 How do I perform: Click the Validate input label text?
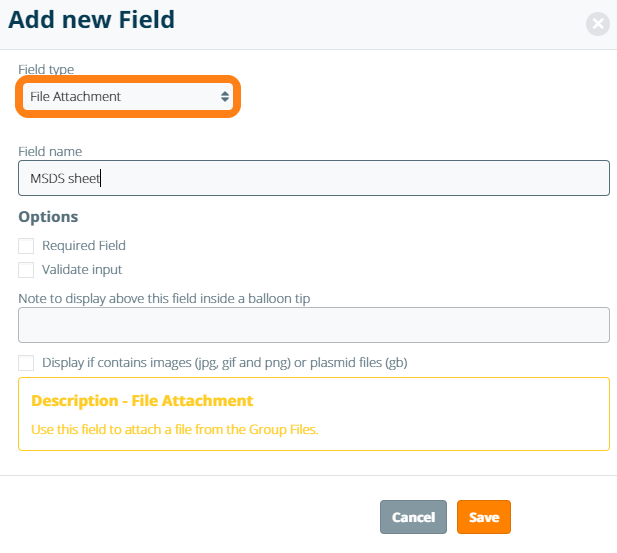[82, 269]
